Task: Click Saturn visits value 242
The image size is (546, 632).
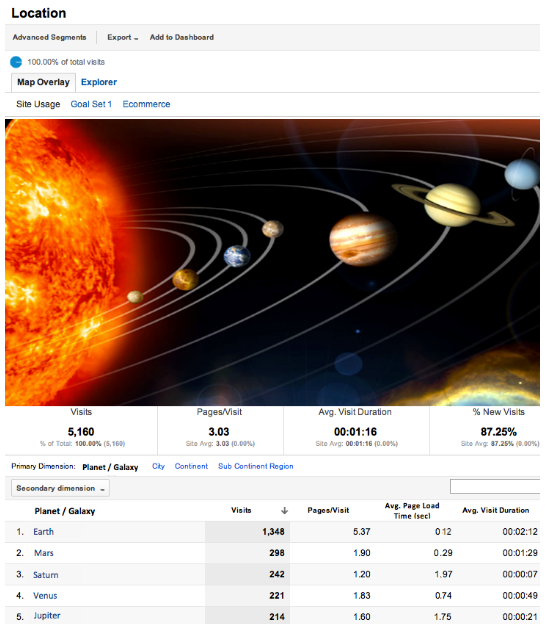Action: click(x=277, y=574)
